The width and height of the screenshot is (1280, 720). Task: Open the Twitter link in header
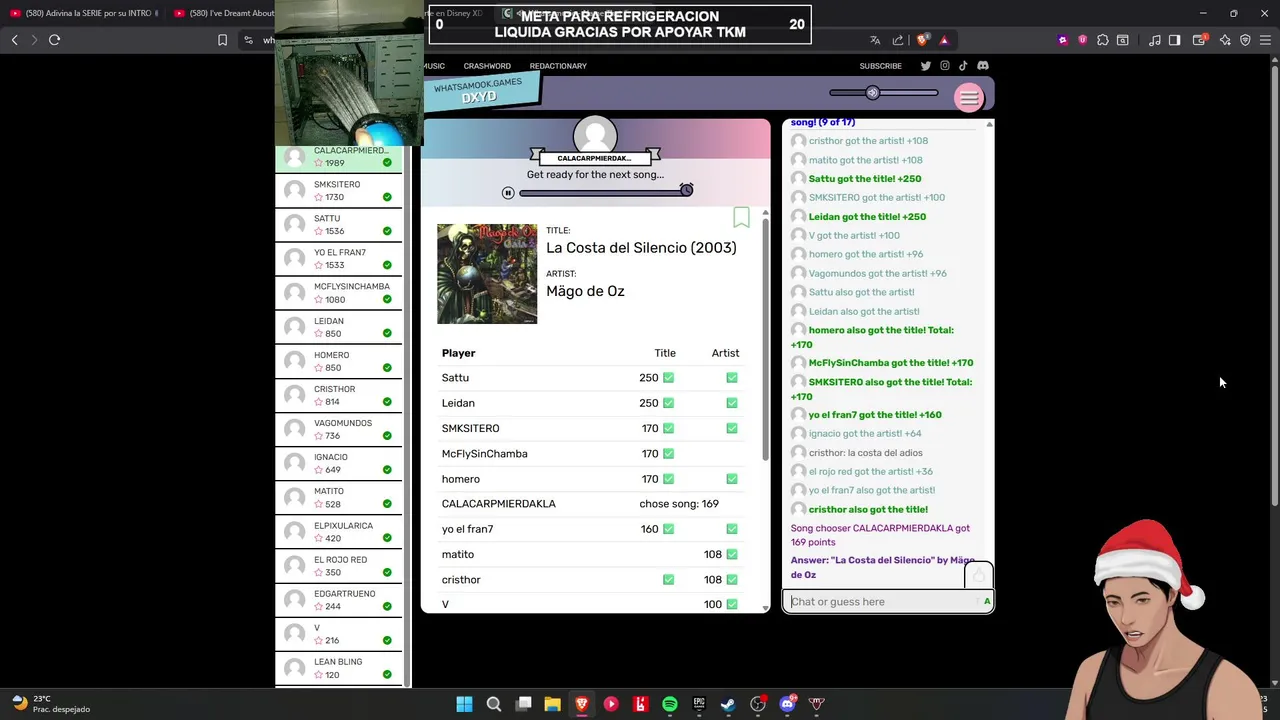(926, 66)
